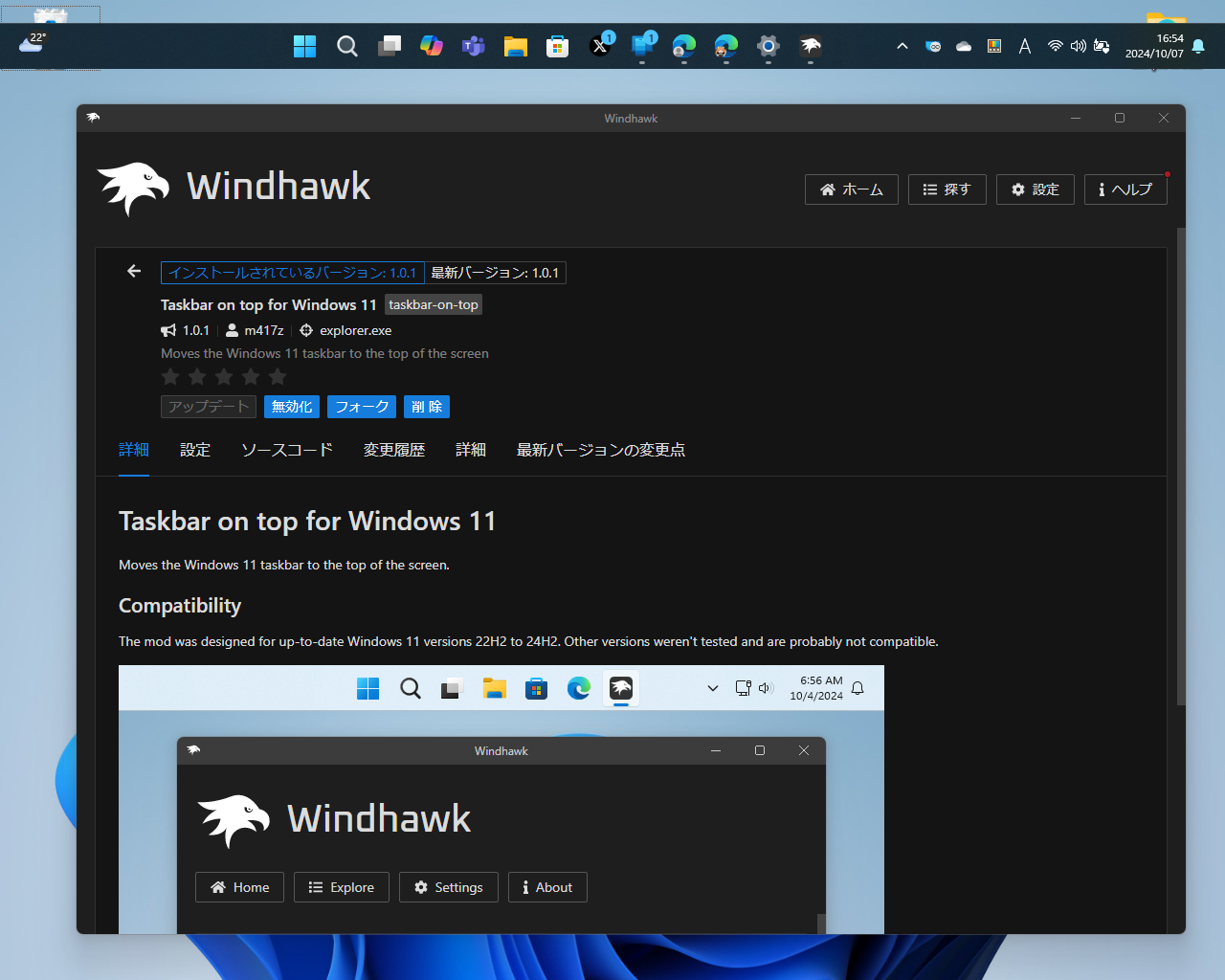The image size is (1225, 980).
Task: Click the OneDrive cloud tray icon
Action: coord(964,46)
